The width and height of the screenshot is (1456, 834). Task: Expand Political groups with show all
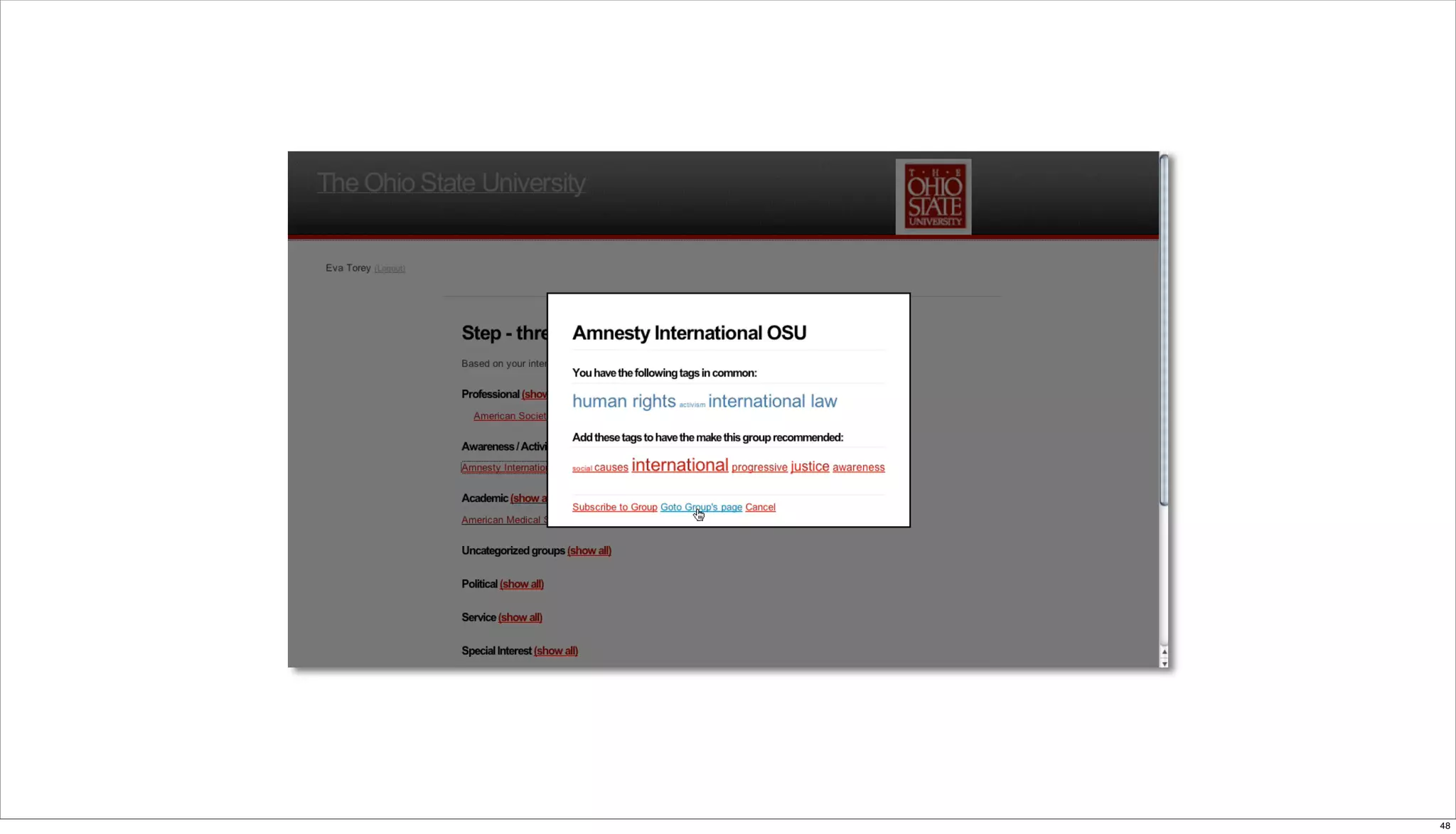click(x=521, y=584)
